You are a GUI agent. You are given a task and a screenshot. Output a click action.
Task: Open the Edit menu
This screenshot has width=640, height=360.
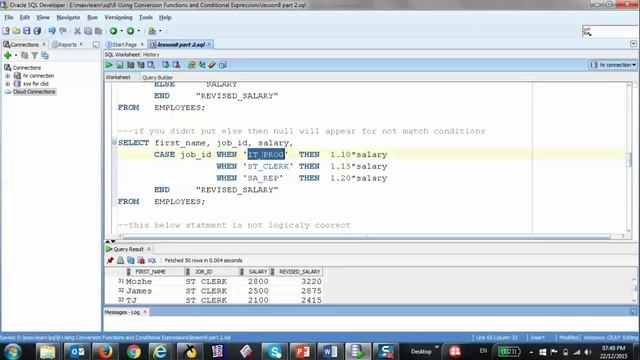(x=25, y=18)
